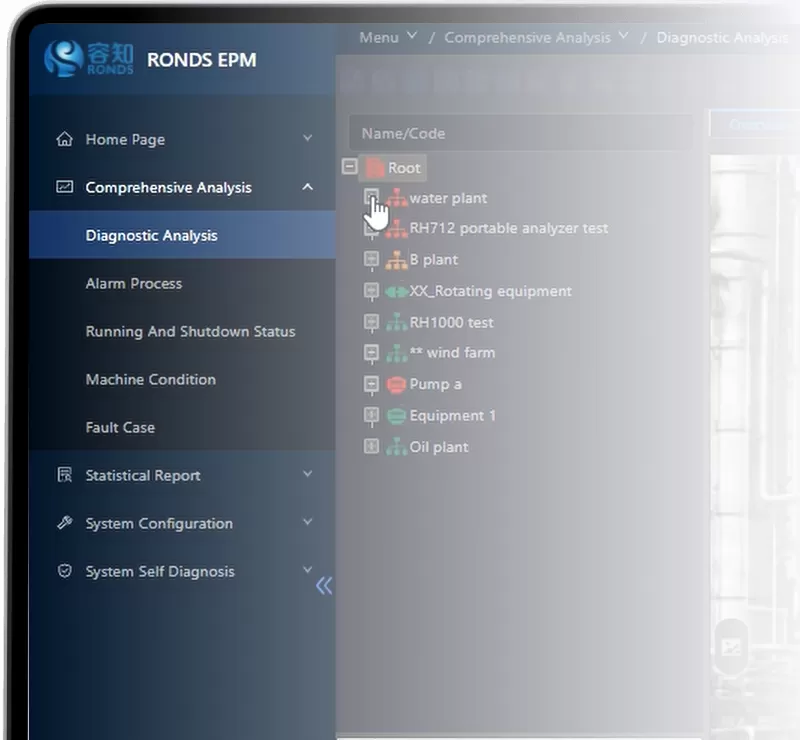Toggle the checkbox next to water plant
The width and height of the screenshot is (800, 740).
click(371, 198)
